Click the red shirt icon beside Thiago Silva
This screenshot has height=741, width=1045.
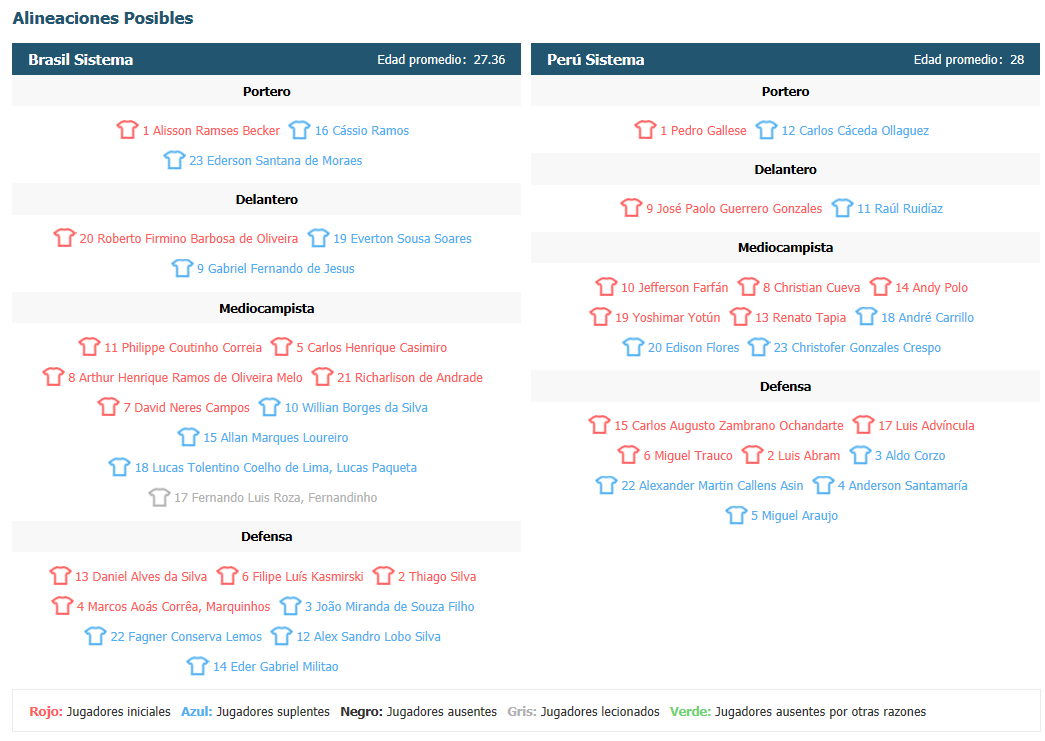click(383, 575)
